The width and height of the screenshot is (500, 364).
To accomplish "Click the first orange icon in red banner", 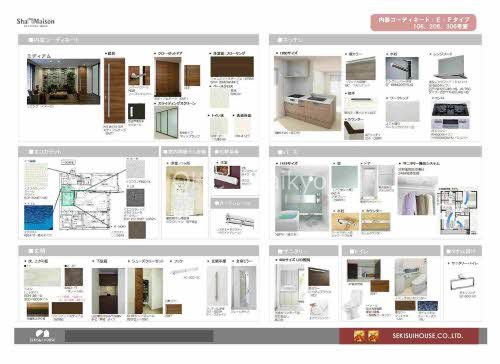I will click(359, 336).
